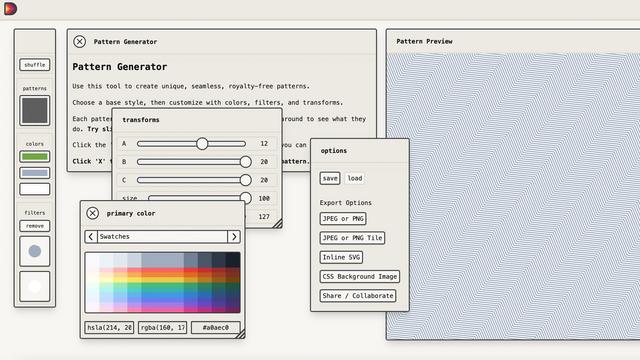
Task: Click the transform A slider handle
Action: (202, 144)
